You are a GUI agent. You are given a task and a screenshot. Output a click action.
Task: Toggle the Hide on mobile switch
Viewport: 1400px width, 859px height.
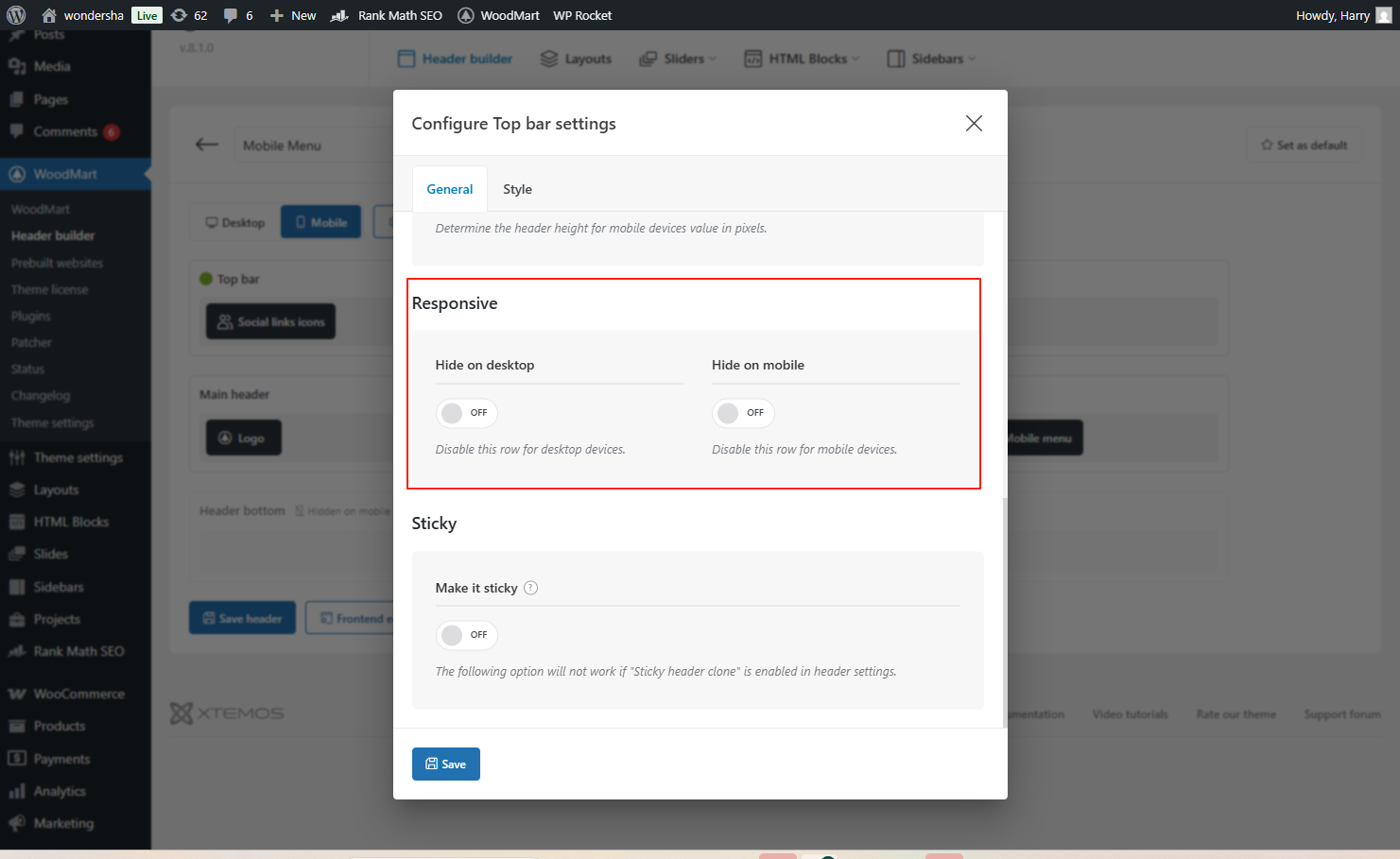(742, 413)
